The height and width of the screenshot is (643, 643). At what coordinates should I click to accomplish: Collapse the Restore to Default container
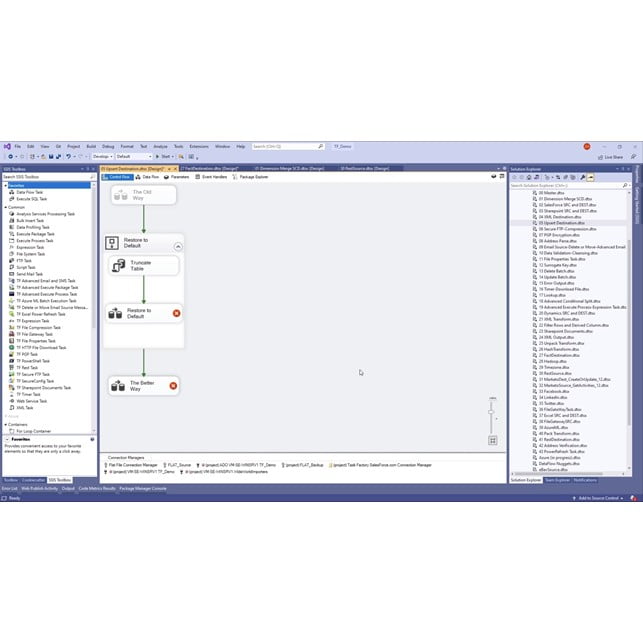click(177, 244)
